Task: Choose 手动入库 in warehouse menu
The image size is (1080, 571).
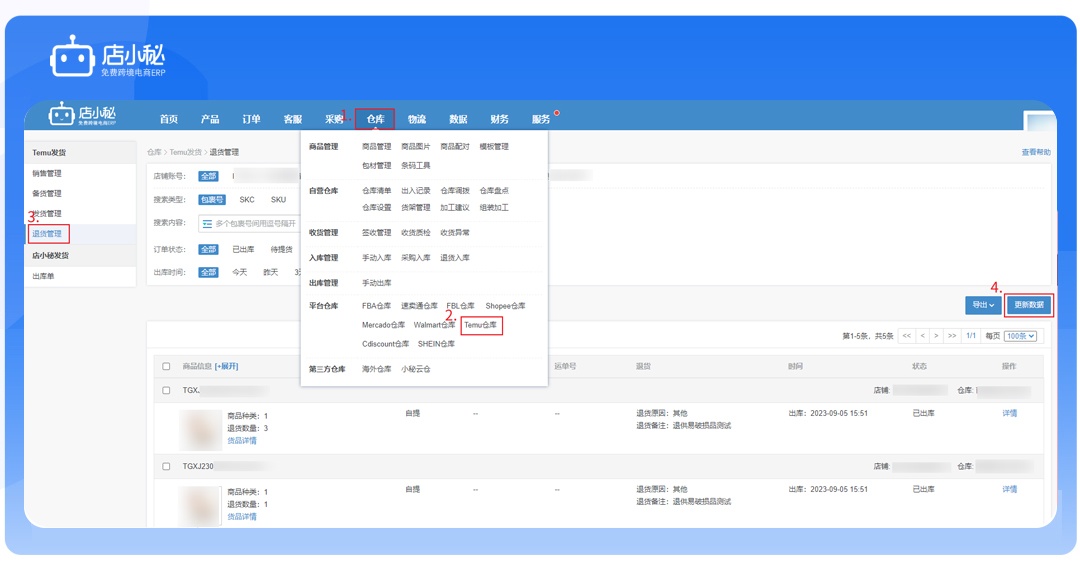Action: click(x=376, y=258)
